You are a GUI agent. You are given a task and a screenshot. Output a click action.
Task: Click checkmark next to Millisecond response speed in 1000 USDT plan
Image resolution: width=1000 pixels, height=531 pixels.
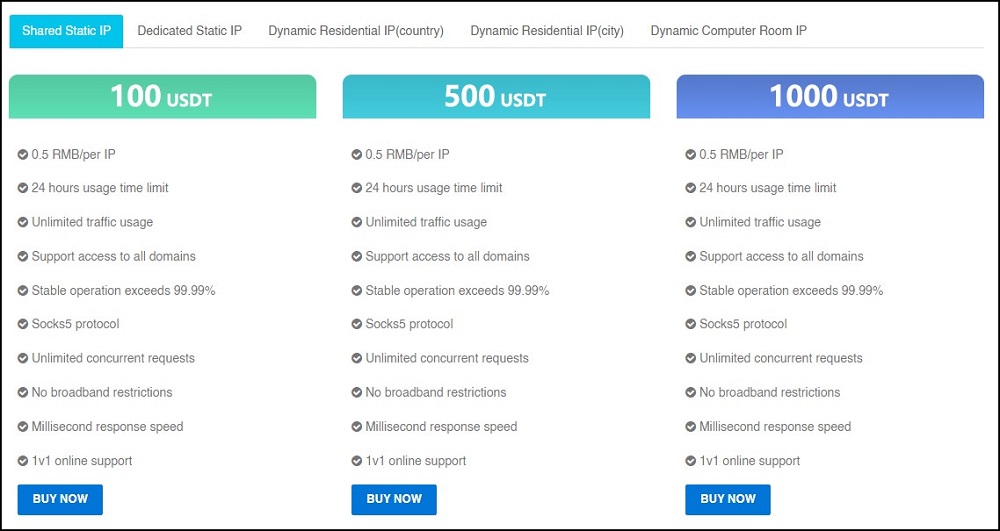(x=690, y=426)
